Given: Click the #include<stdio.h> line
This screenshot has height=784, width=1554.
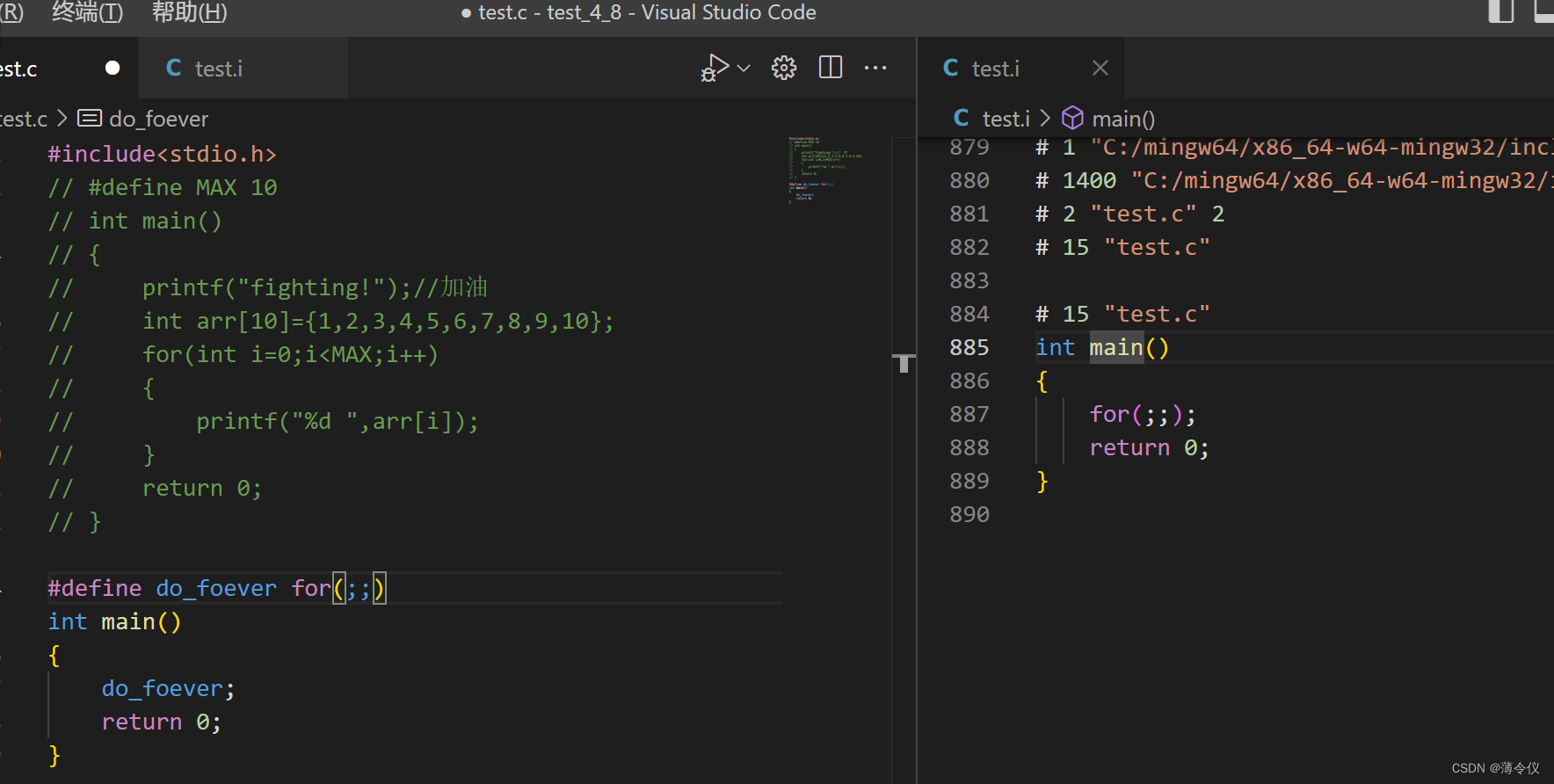Looking at the screenshot, I should tap(163, 154).
